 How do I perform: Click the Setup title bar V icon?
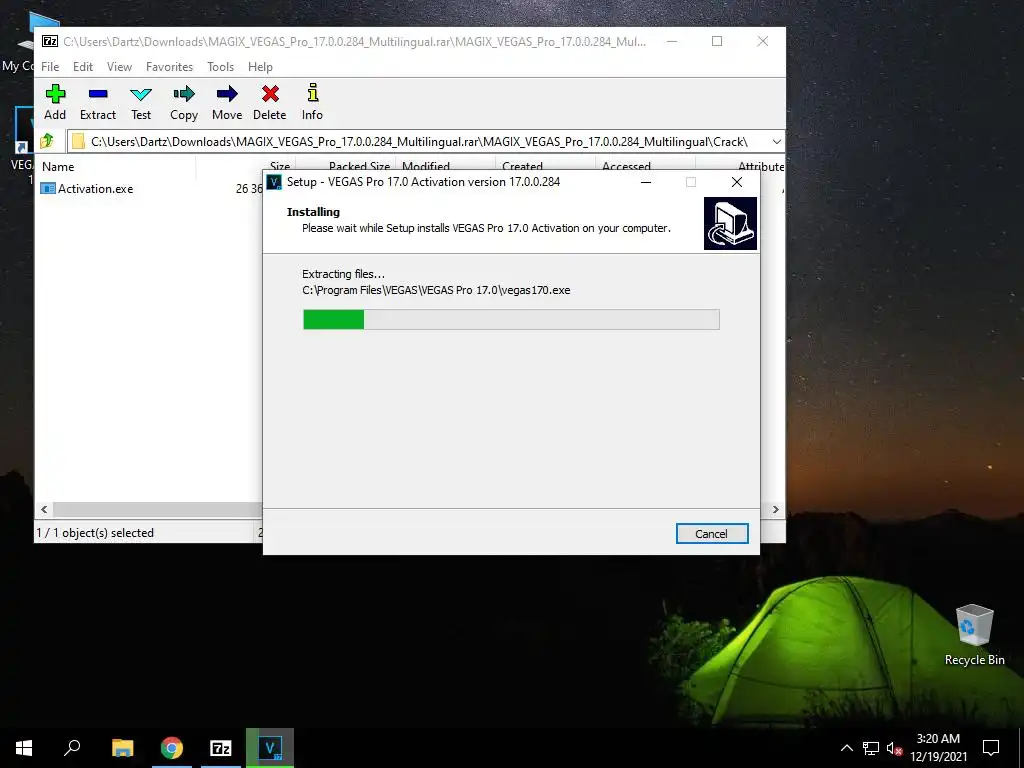coord(274,182)
